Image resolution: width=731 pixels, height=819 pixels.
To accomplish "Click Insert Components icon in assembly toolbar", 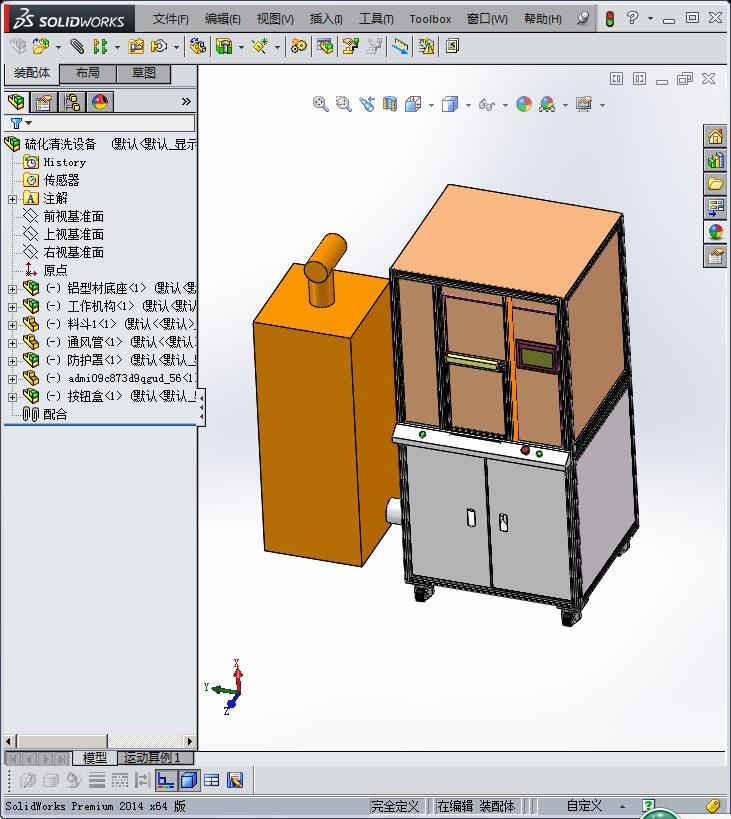I will point(41,46).
